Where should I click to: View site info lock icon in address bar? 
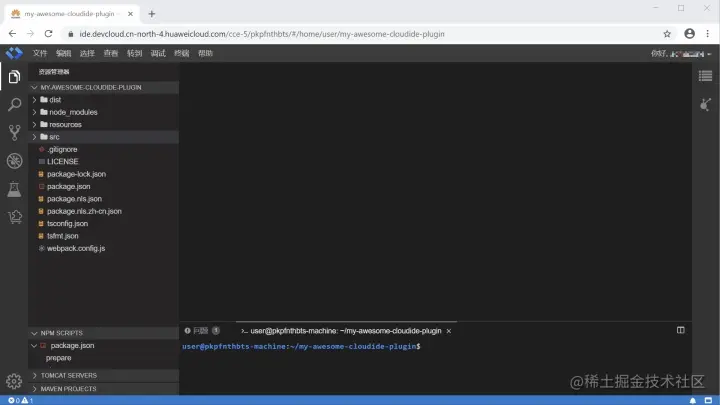click(x=70, y=34)
